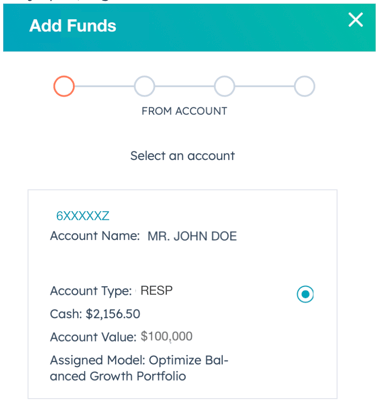Click the Assigned Model label
Image resolution: width=387 pixels, height=408 pixels.
(x=97, y=360)
